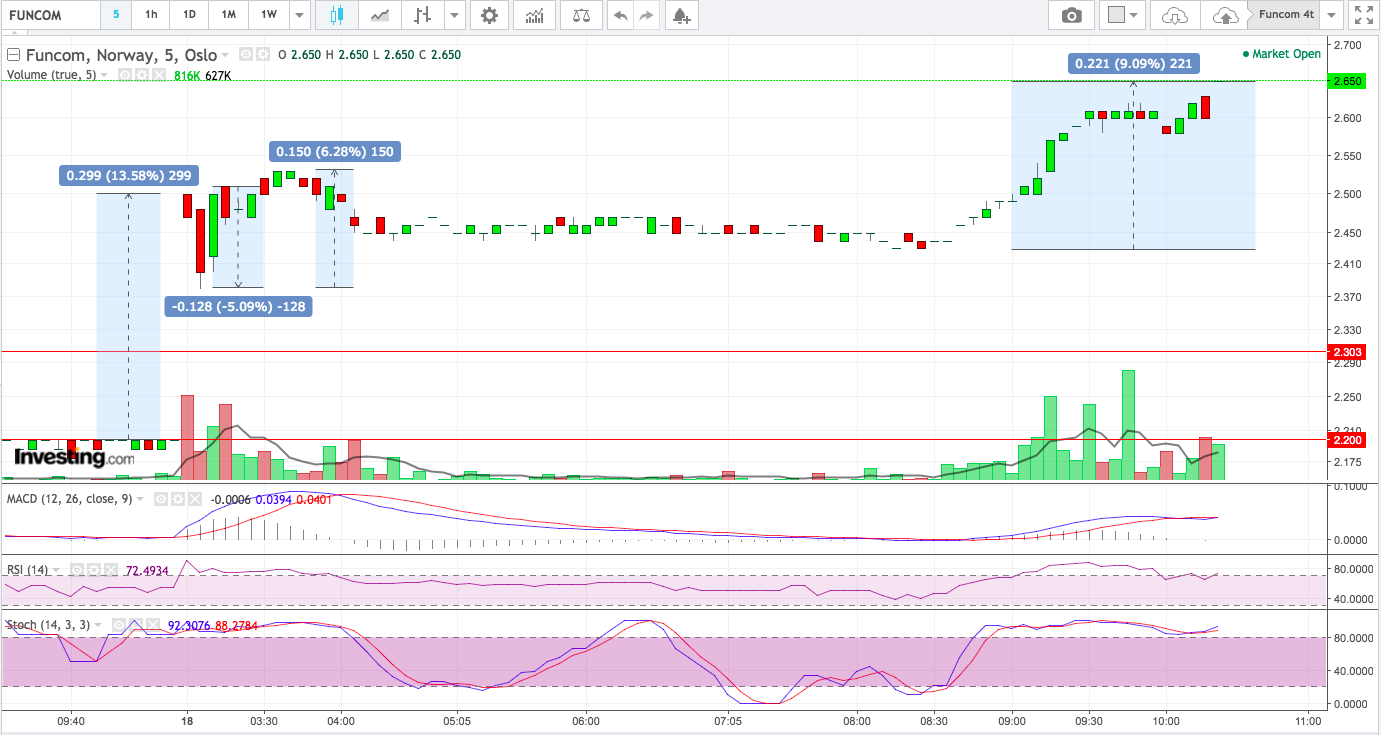Select the 1D interval
The width and height of the screenshot is (1381, 735).
pyautogui.click(x=189, y=15)
